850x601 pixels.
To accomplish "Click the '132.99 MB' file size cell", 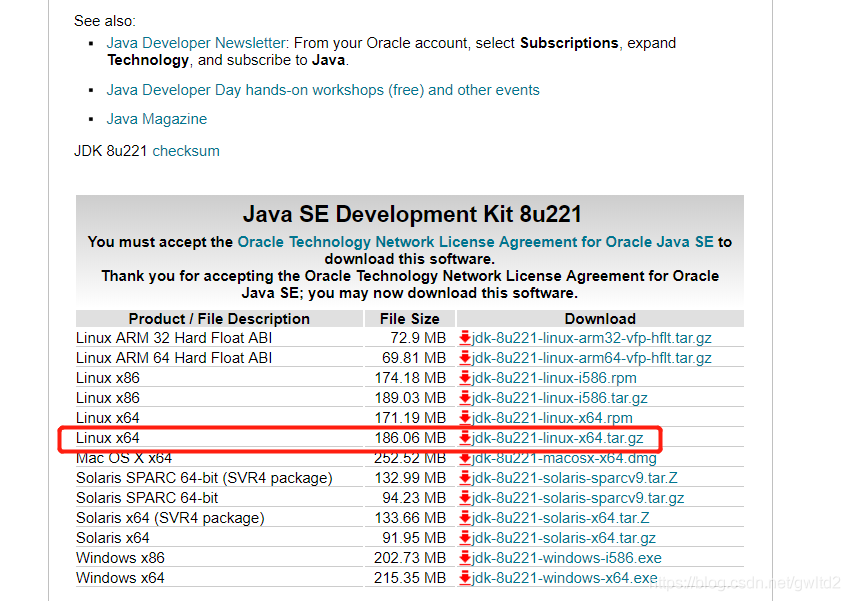I will tap(410, 478).
